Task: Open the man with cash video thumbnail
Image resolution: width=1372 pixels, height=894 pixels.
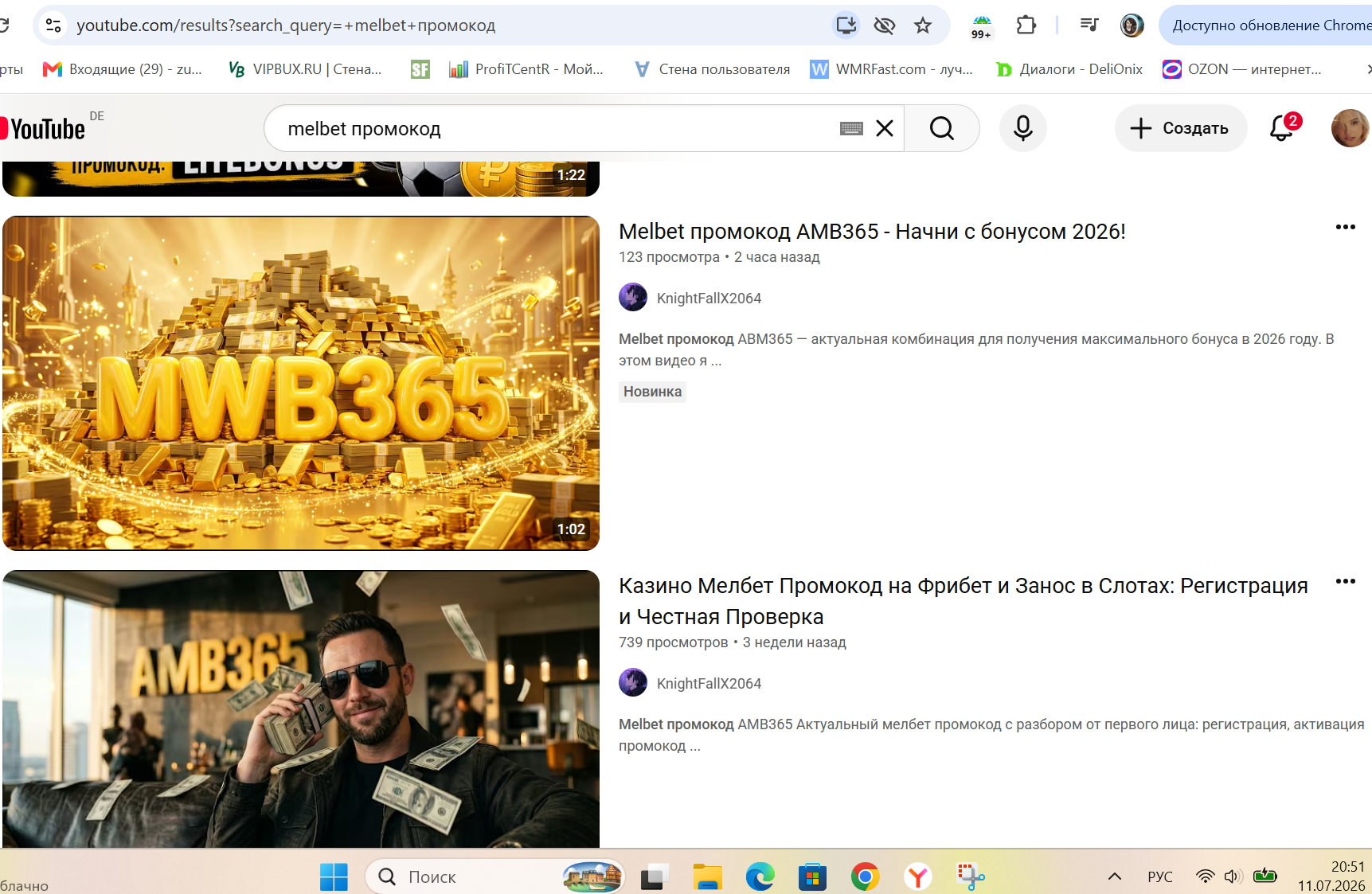Action: point(301,709)
